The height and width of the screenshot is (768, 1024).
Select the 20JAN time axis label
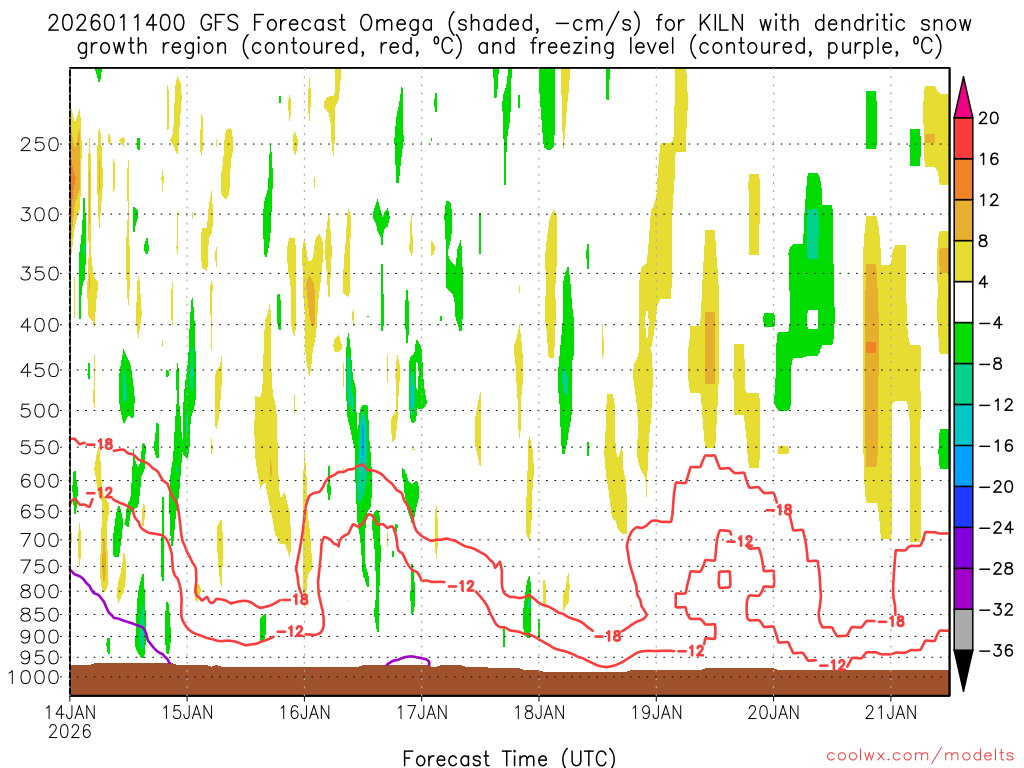coord(774,712)
